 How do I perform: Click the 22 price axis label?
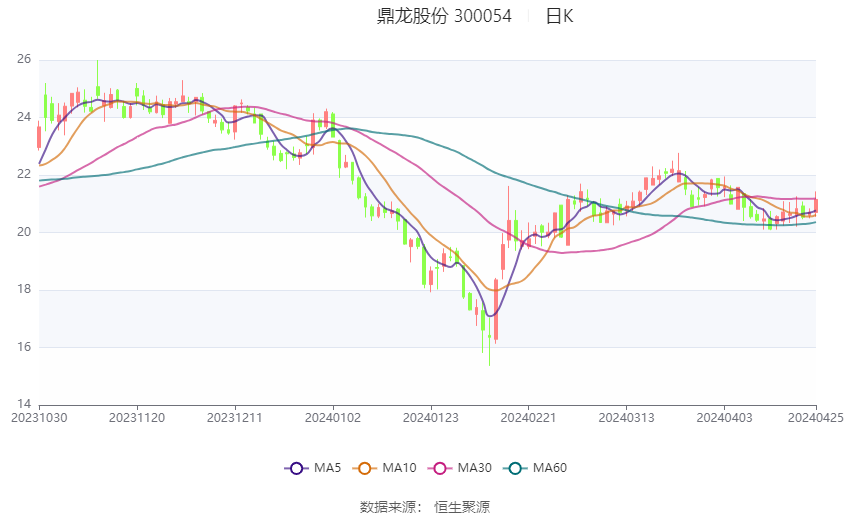coord(24,174)
